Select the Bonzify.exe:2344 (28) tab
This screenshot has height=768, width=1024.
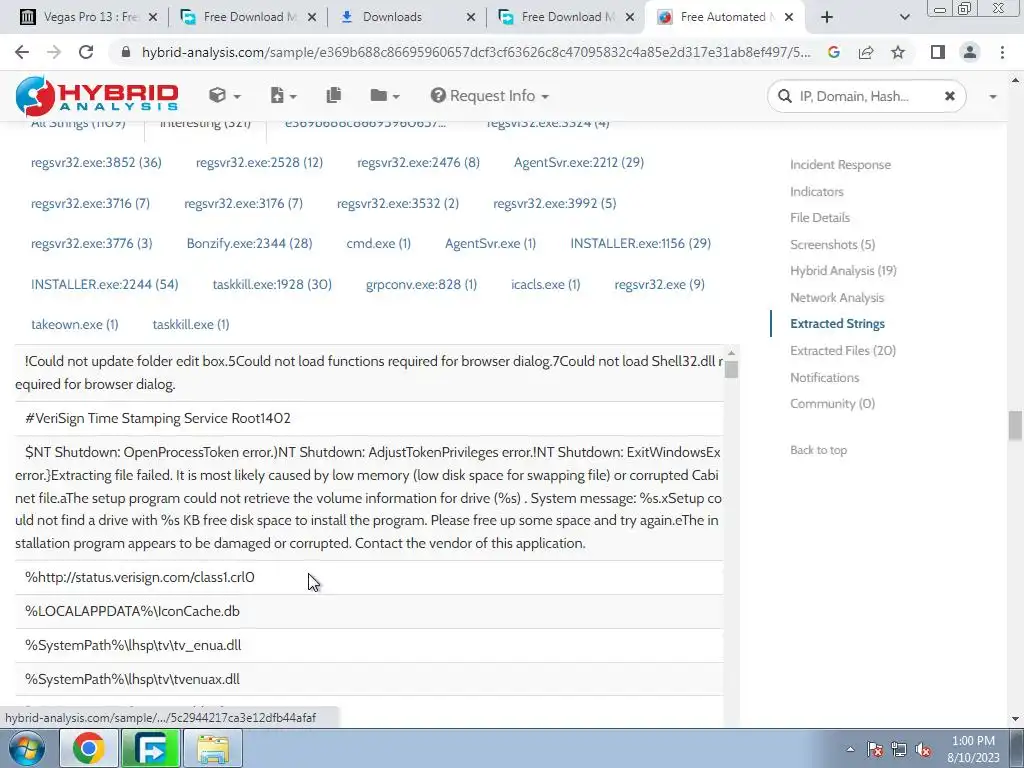[x=249, y=244]
